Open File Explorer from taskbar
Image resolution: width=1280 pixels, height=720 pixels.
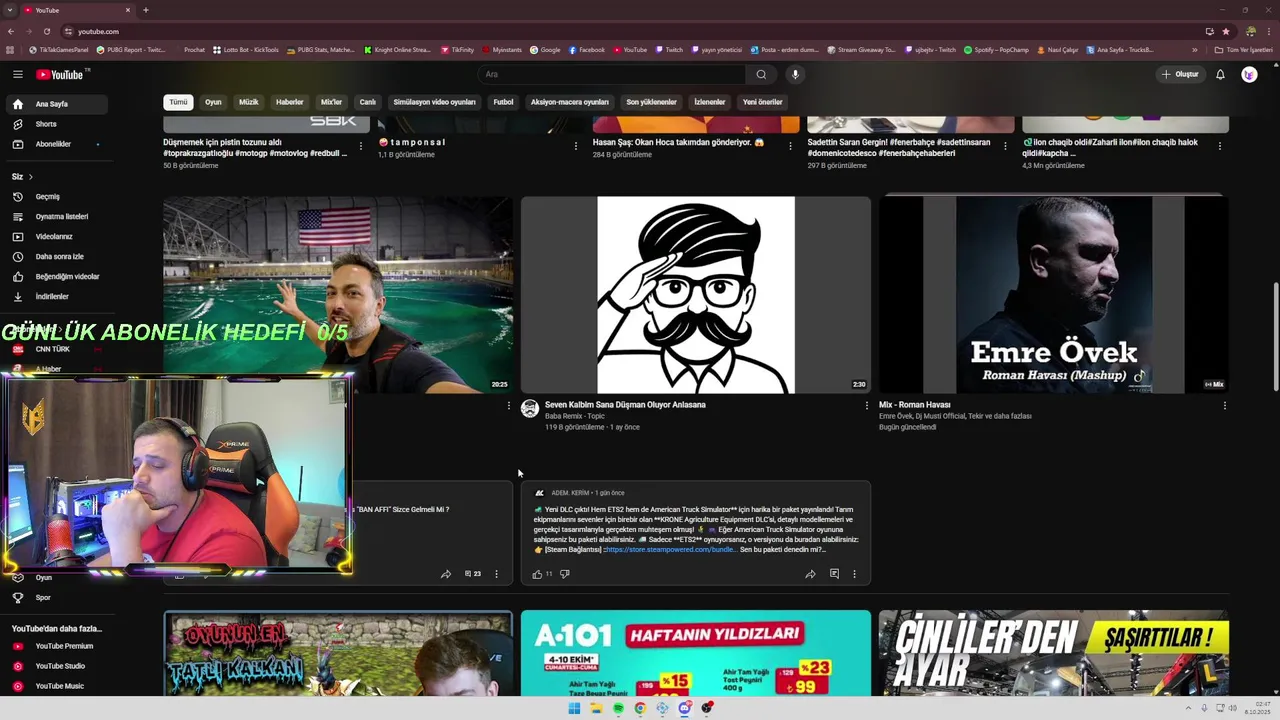tap(596, 708)
